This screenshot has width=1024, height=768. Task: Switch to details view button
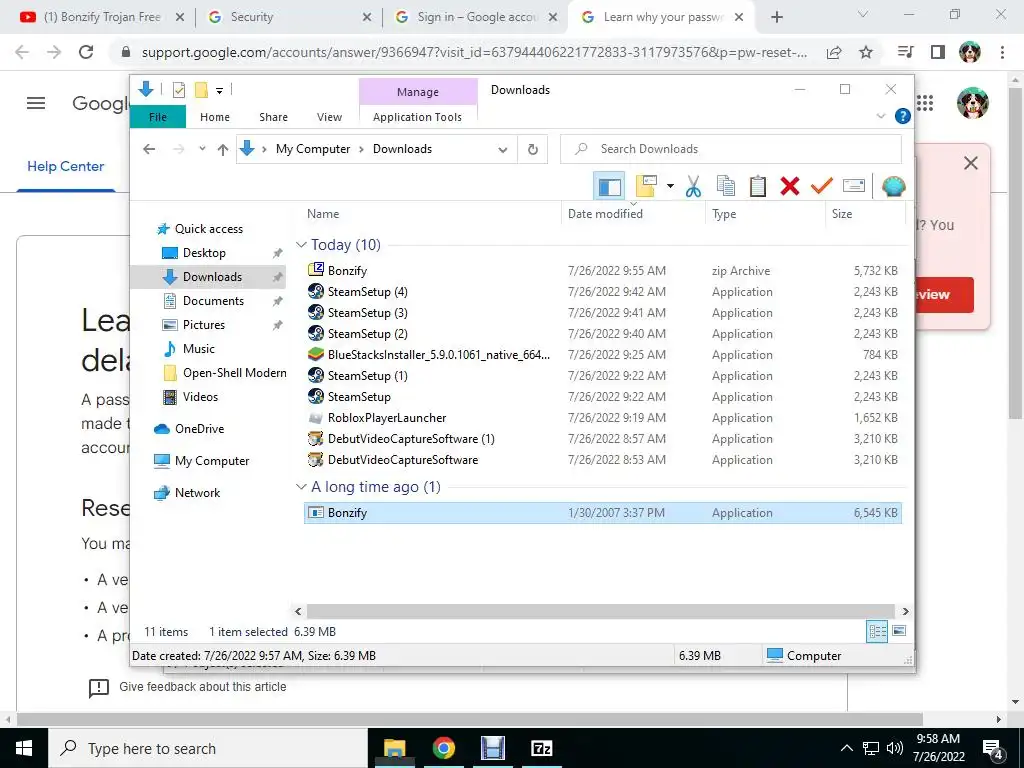click(x=877, y=632)
